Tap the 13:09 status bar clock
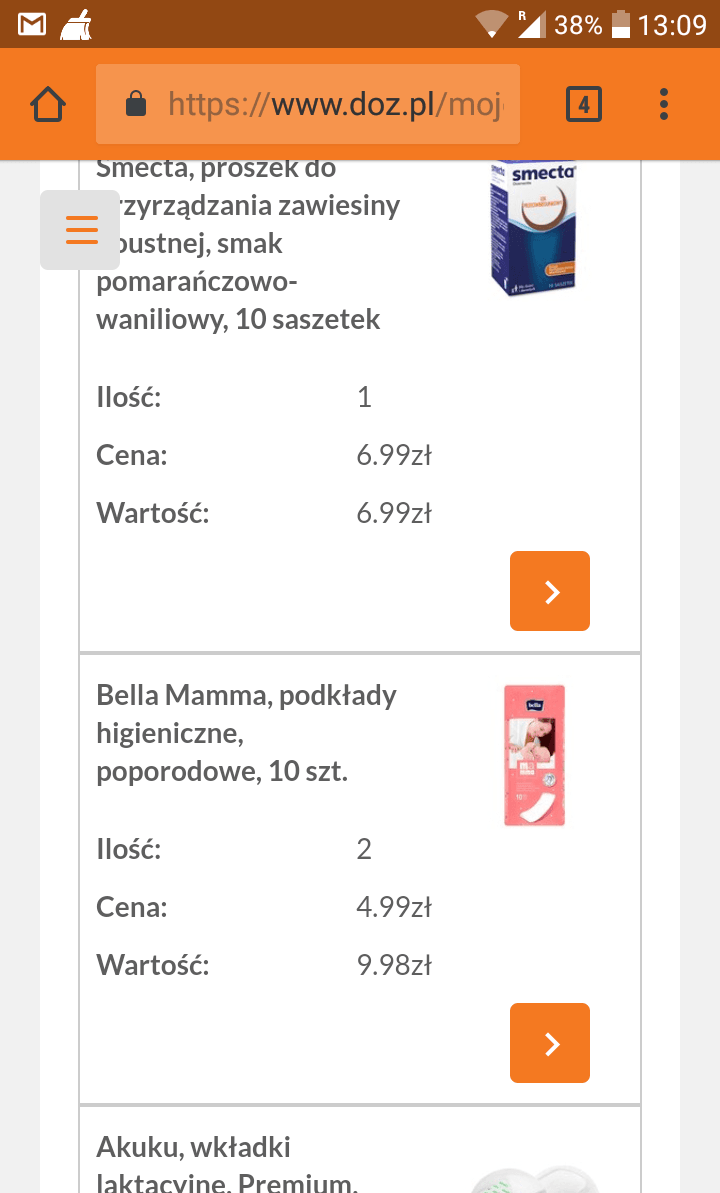 coord(672,24)
